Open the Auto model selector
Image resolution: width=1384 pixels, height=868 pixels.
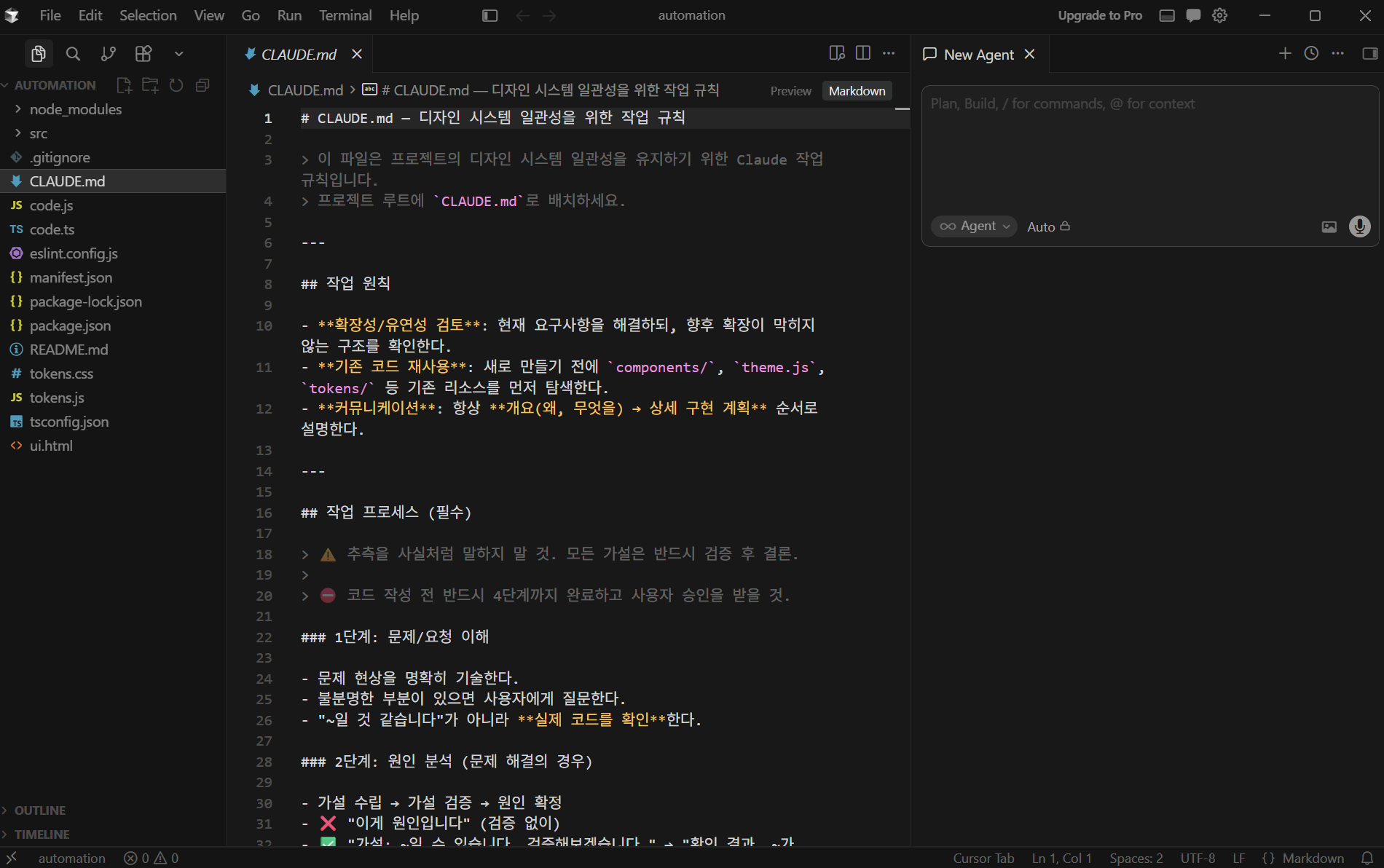[1048, 226]
